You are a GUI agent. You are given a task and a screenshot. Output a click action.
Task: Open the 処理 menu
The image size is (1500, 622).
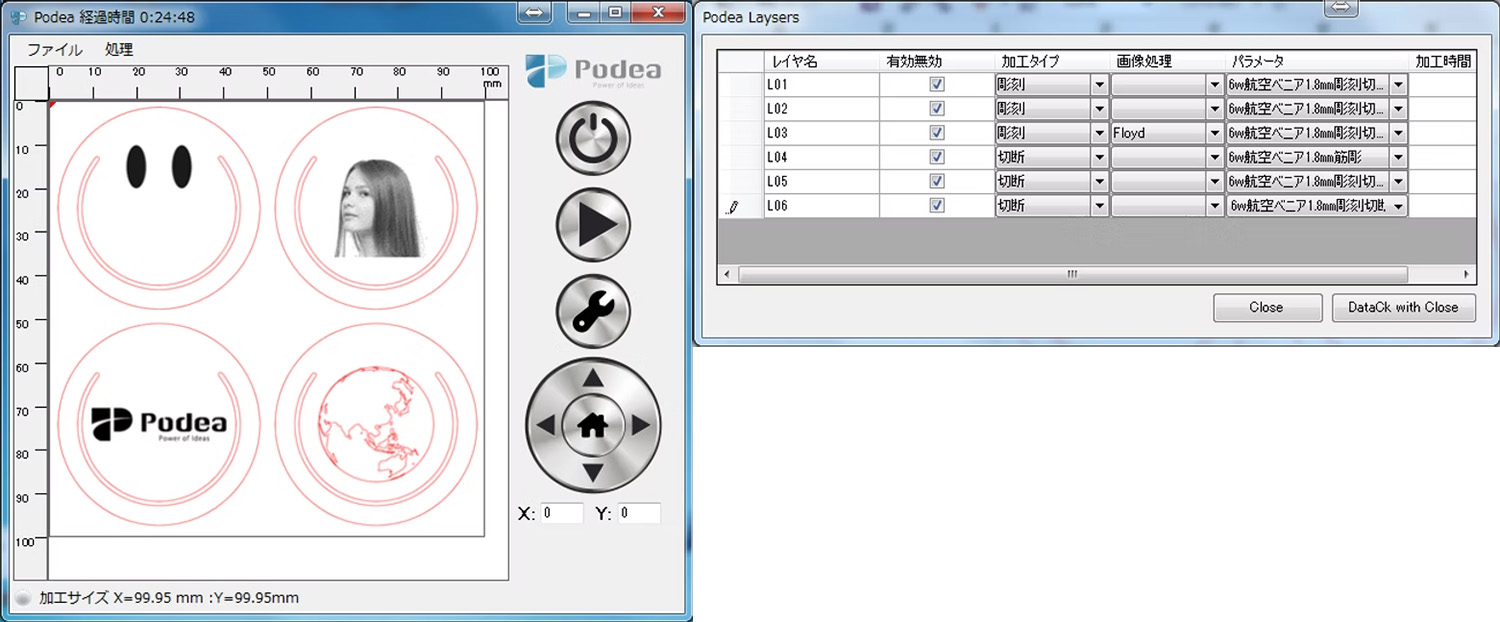coord(119,49)
